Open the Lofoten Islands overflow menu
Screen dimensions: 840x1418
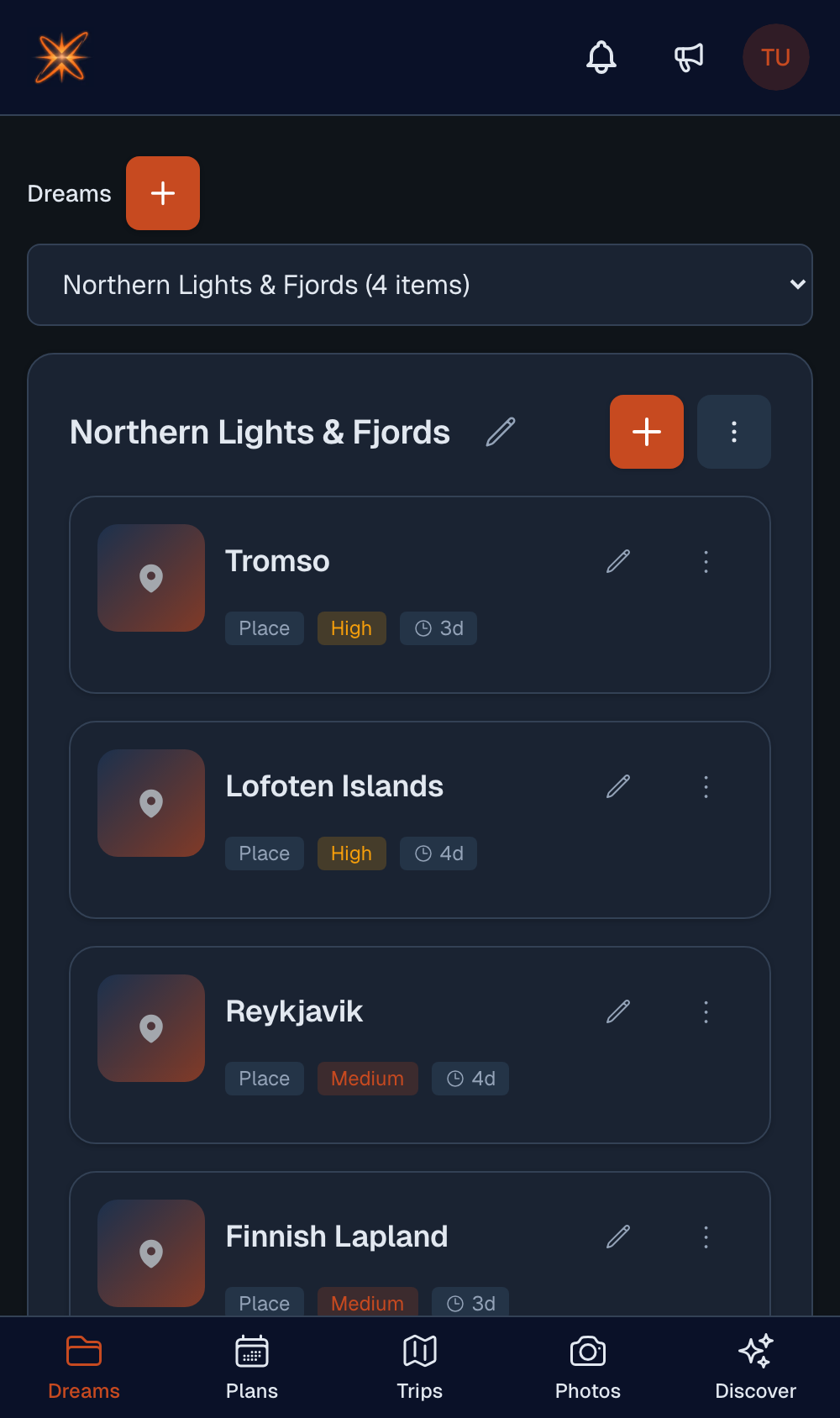coord(706,787)
